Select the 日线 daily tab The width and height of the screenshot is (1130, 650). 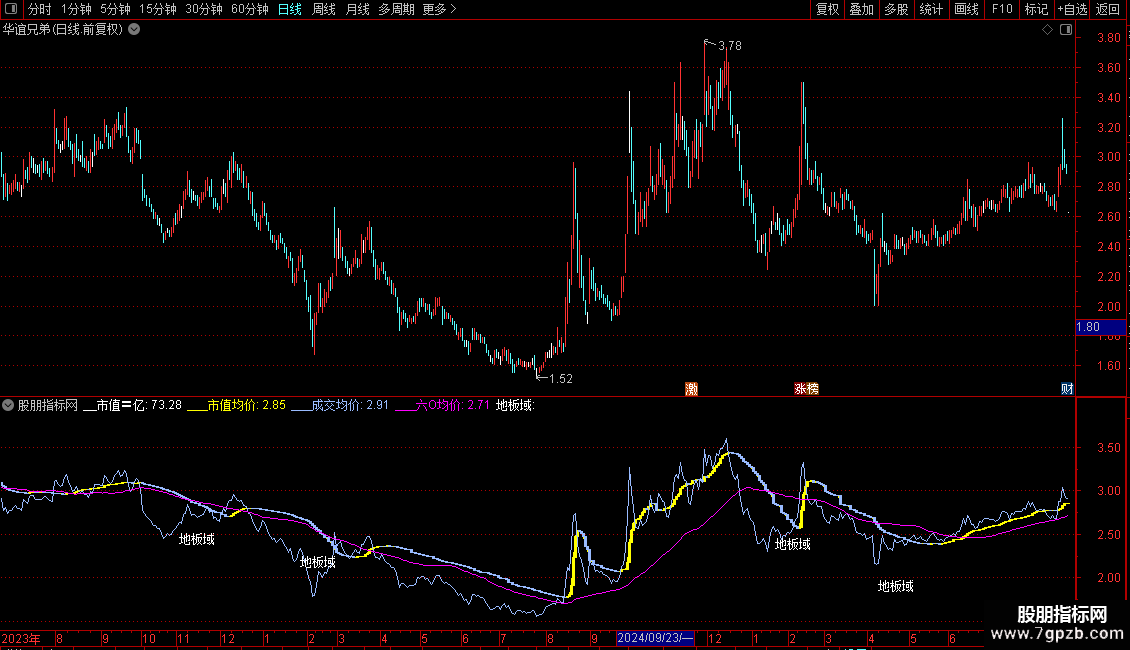(x=290, y=9)
